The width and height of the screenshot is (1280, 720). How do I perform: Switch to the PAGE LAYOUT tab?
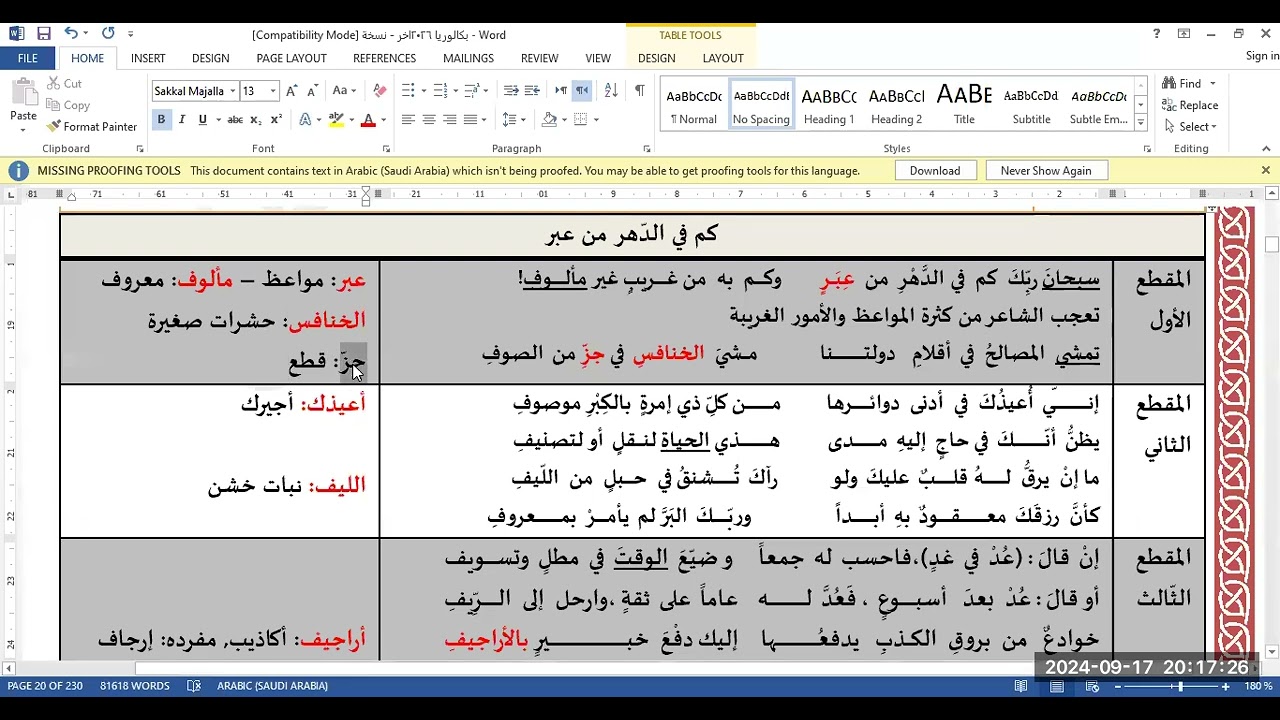(x=291, y=58)
